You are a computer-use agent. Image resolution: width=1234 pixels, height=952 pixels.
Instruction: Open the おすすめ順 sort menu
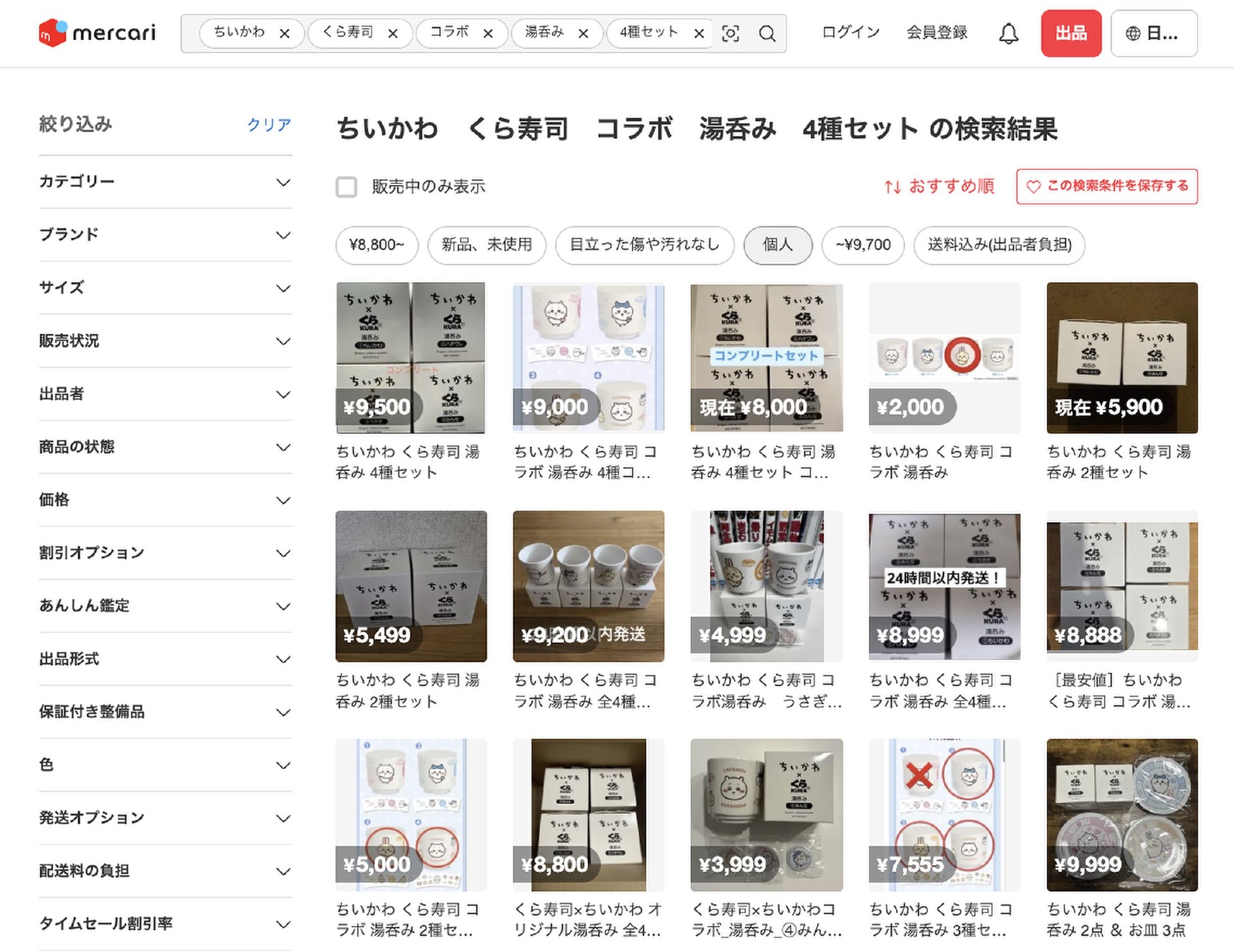click(x=939, y=186)
